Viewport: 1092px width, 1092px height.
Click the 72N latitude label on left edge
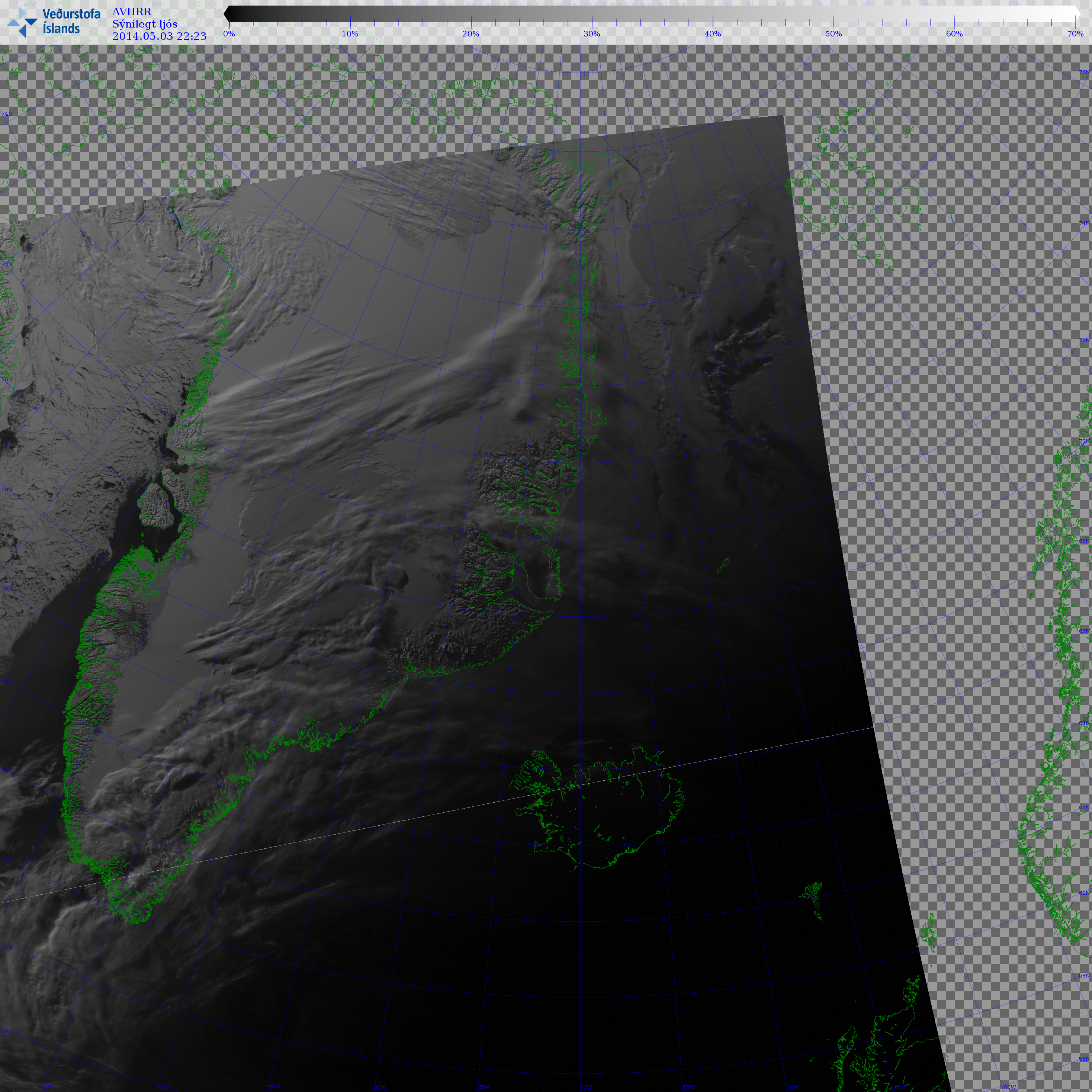click(x=7, y=264)
